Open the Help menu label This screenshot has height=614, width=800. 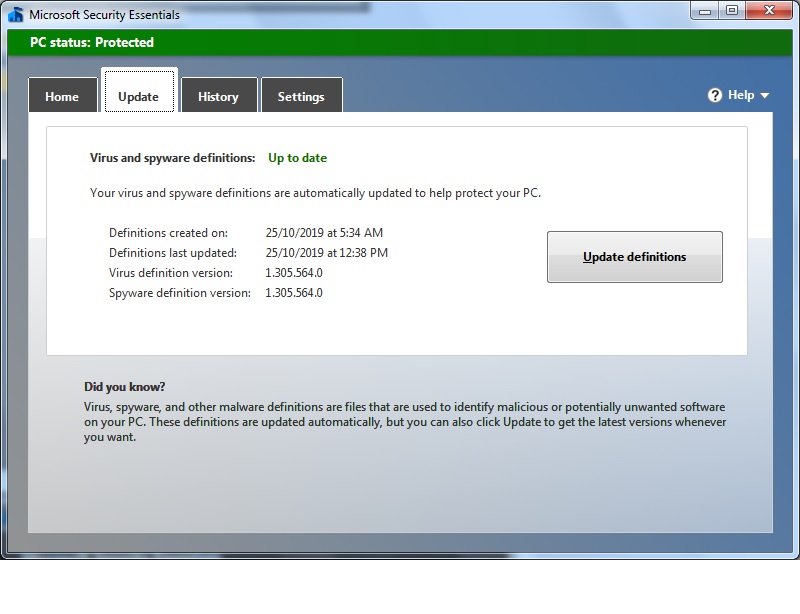click(741, 95)
